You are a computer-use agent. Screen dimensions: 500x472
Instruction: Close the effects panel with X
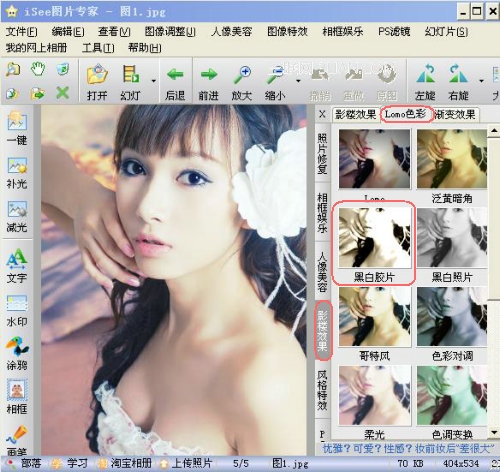click(322, 114)
